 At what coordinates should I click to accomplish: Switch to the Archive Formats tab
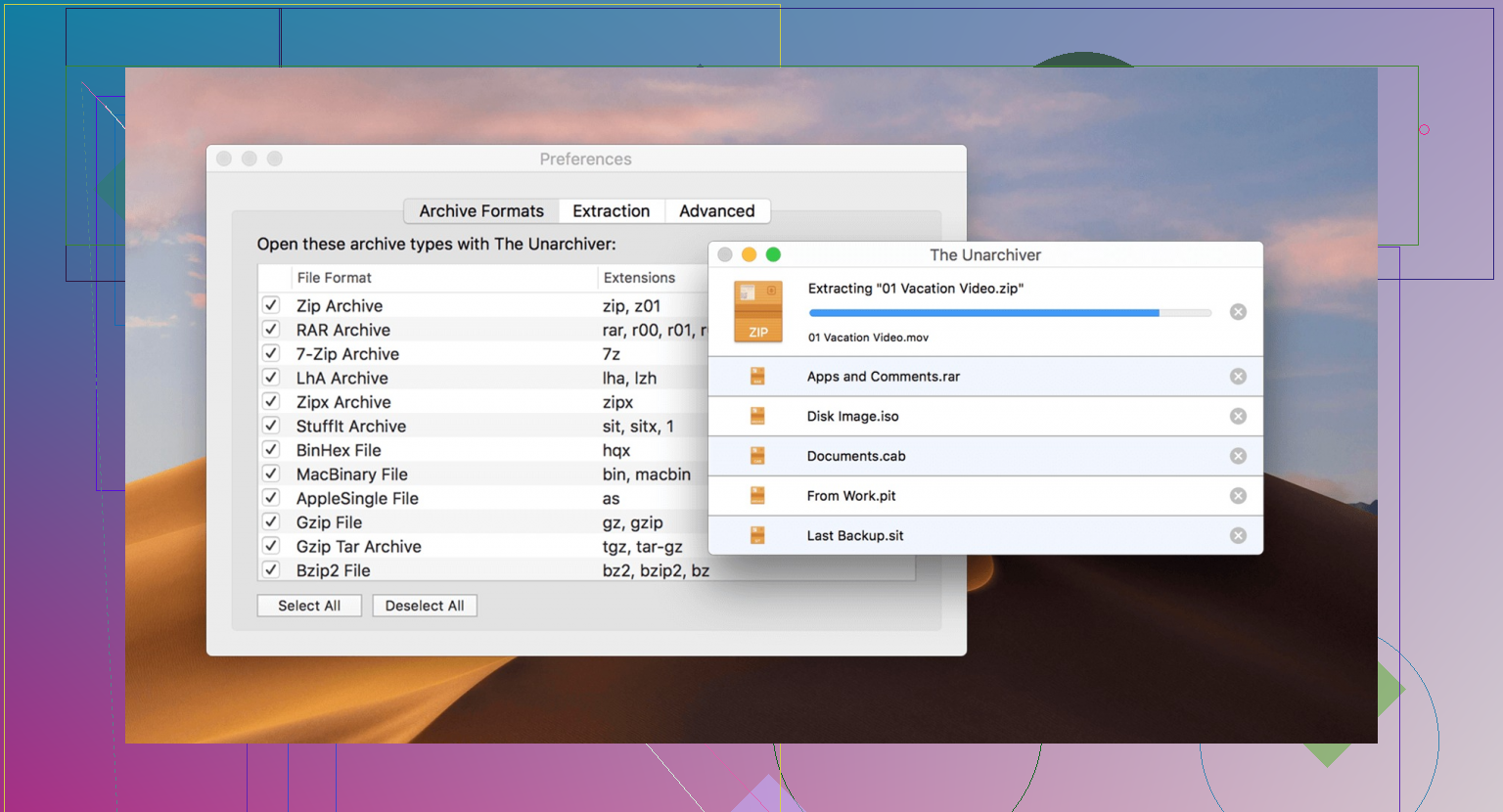coord(481,211)
